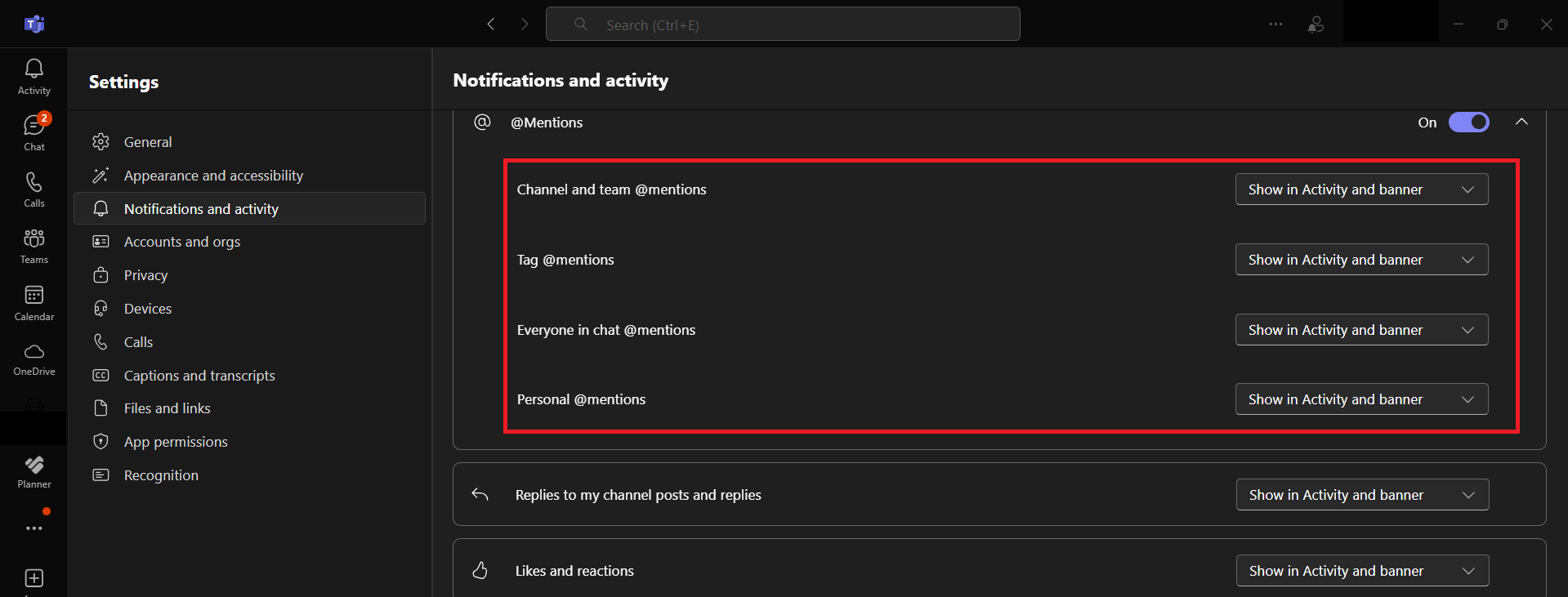Select Files and links settings
Image resolution: width=1568 pixels, height=597 pixels.
point(249,408)
